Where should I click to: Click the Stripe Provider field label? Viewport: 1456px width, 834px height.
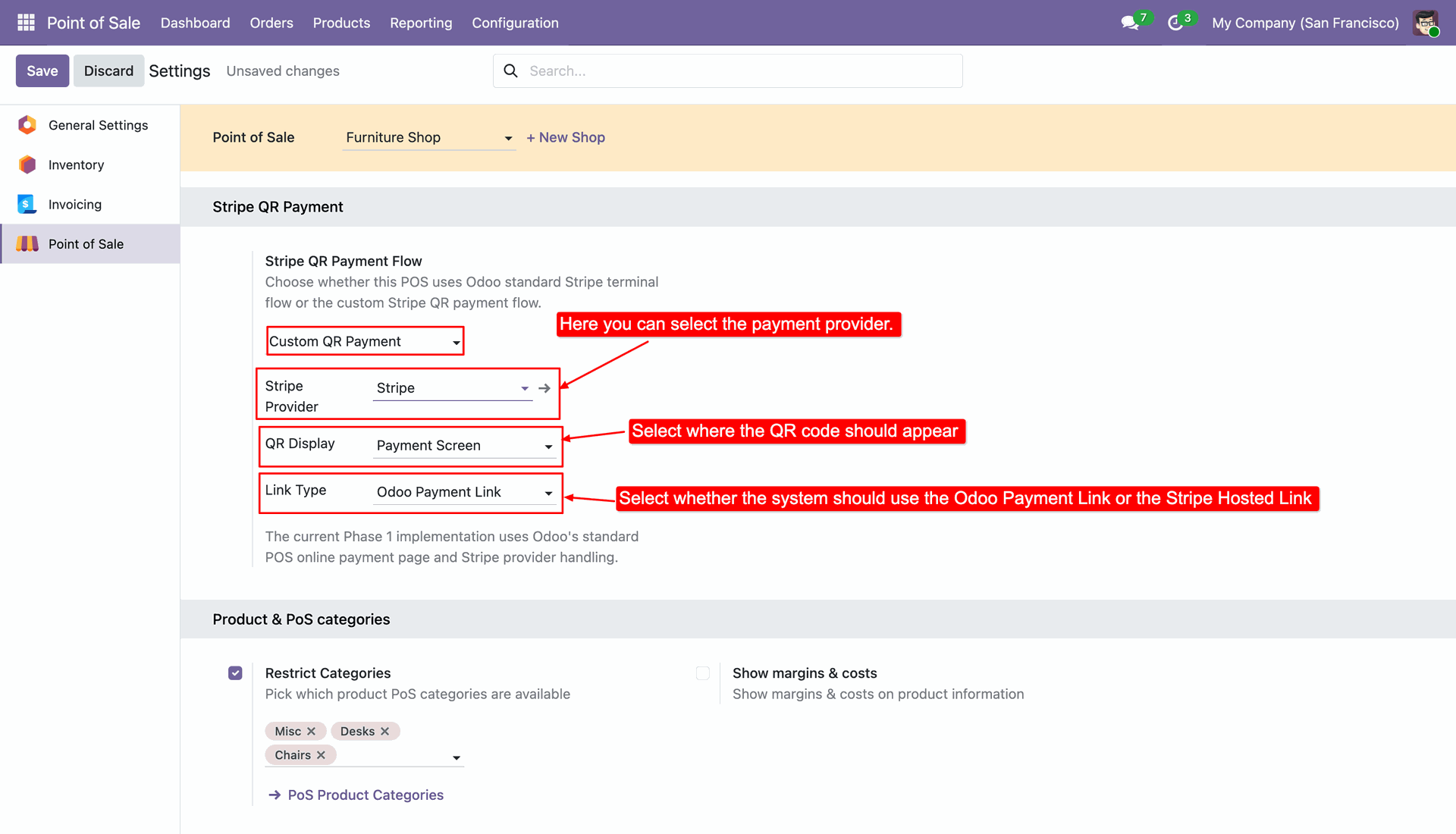point(292,396)
